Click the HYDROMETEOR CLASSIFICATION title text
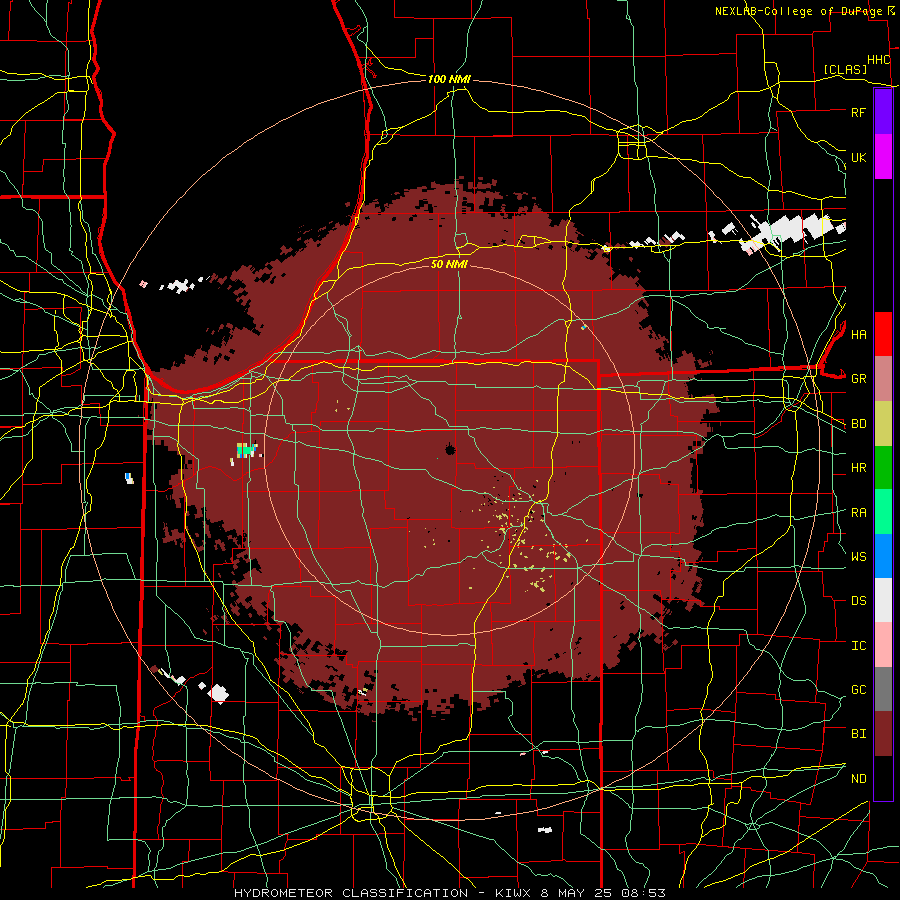This screenshot has width=900, height=900. click(x=351, y=893)
